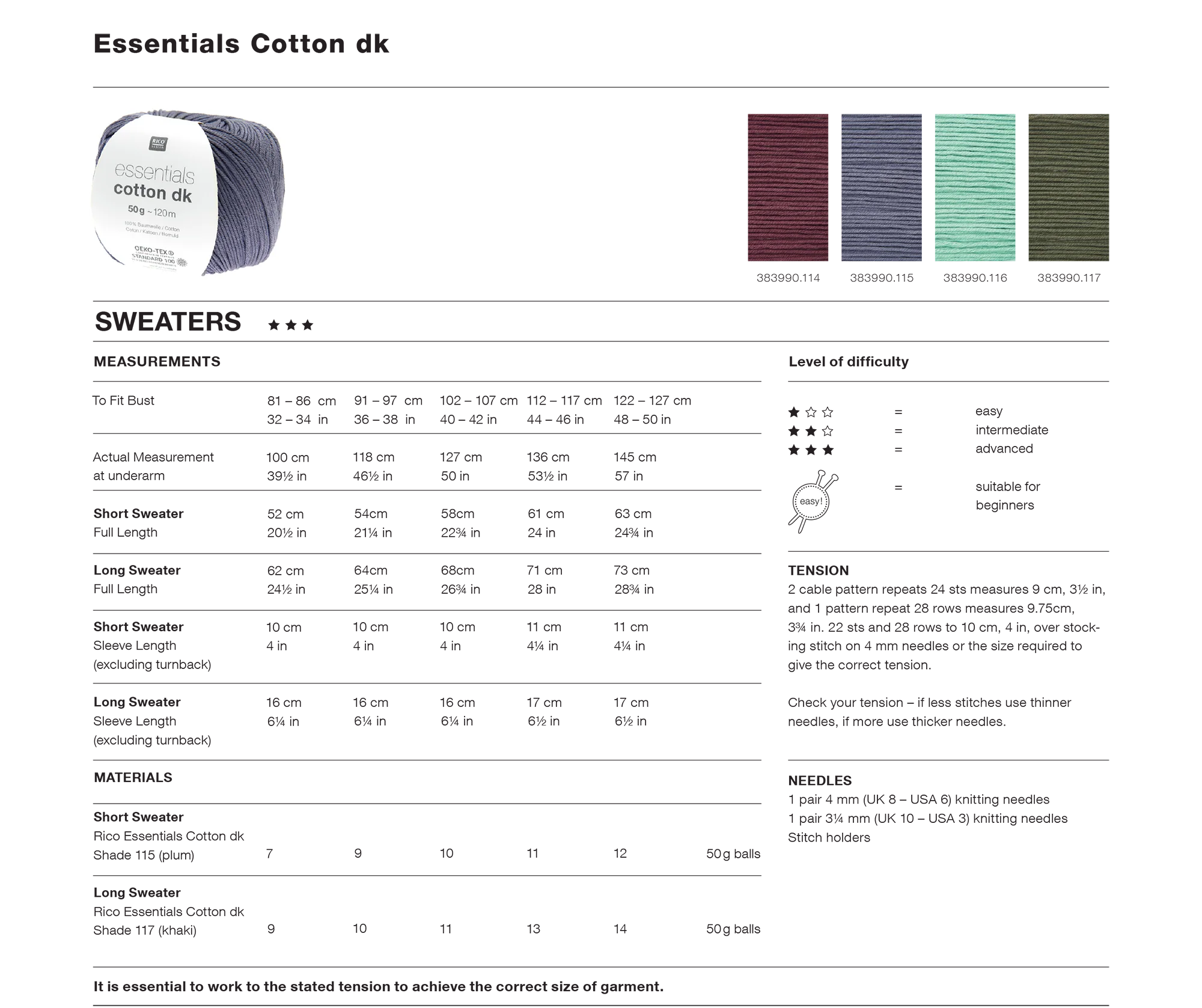The width and height of the screenshot is (1202, 1008).
Task: Click the three stars beside SWEATERS heading
Action: (x=291, y=325)
